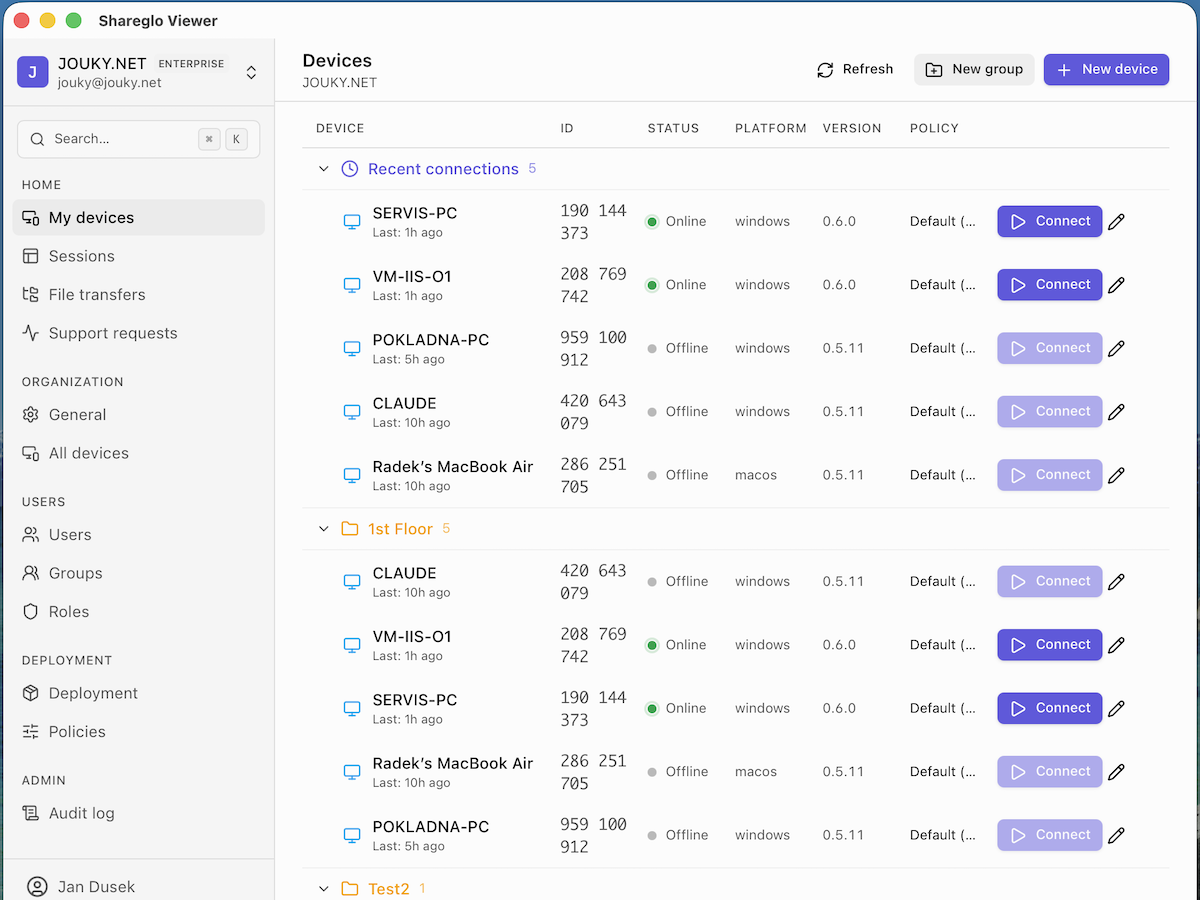Click monitor icon of SERVIS-PC in Recent connections
Viewport: 1200px width, 900px height.
pyautogui.click(x=352, y=222)
